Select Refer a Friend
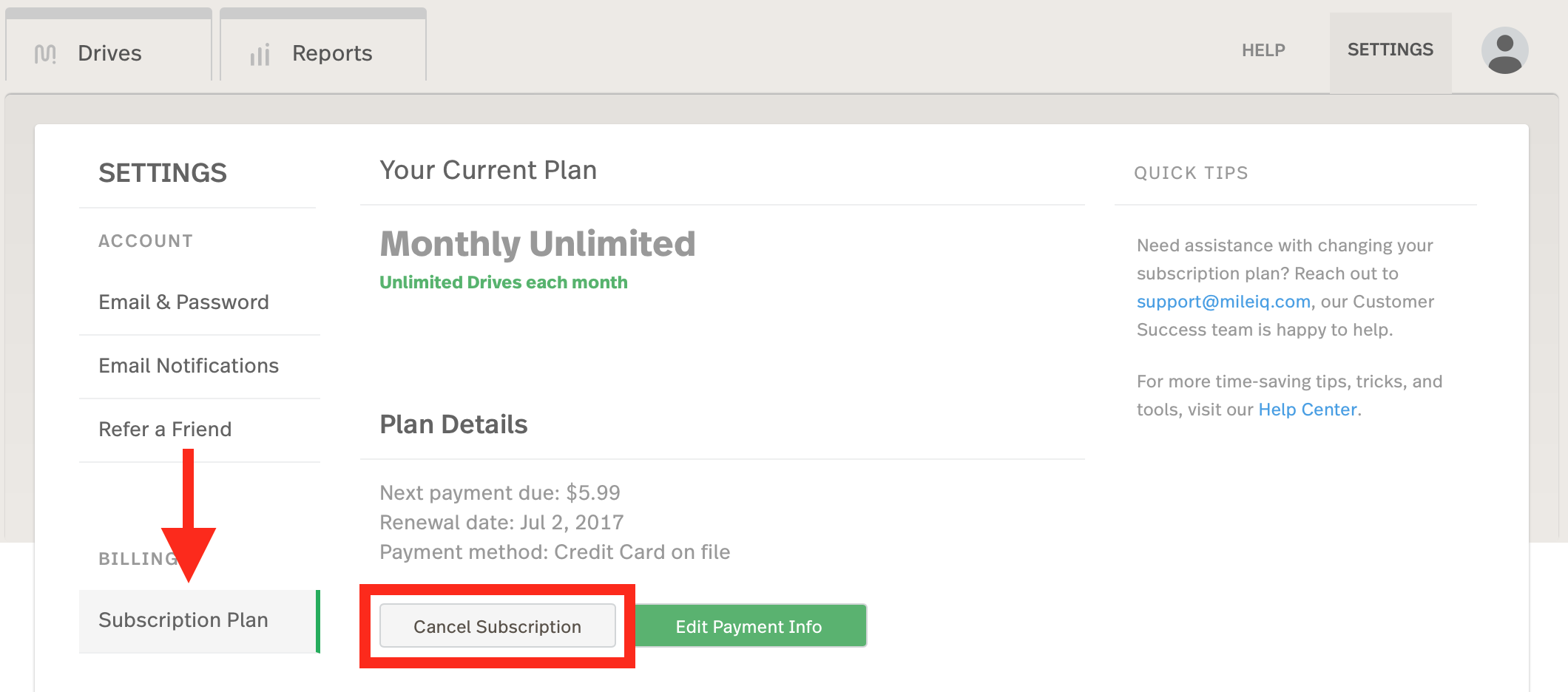 [x=165, y=429]
